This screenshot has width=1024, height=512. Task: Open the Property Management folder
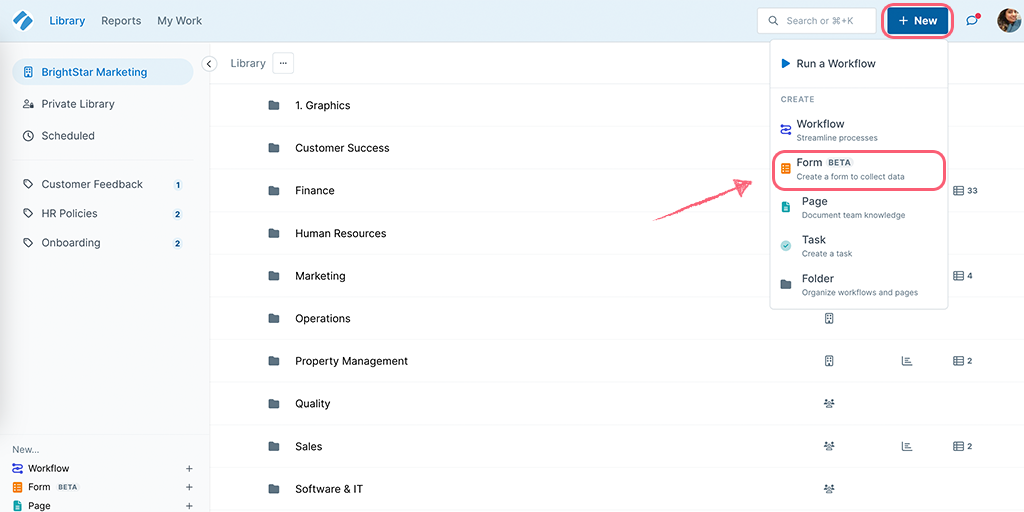click(x=351, y=361)
